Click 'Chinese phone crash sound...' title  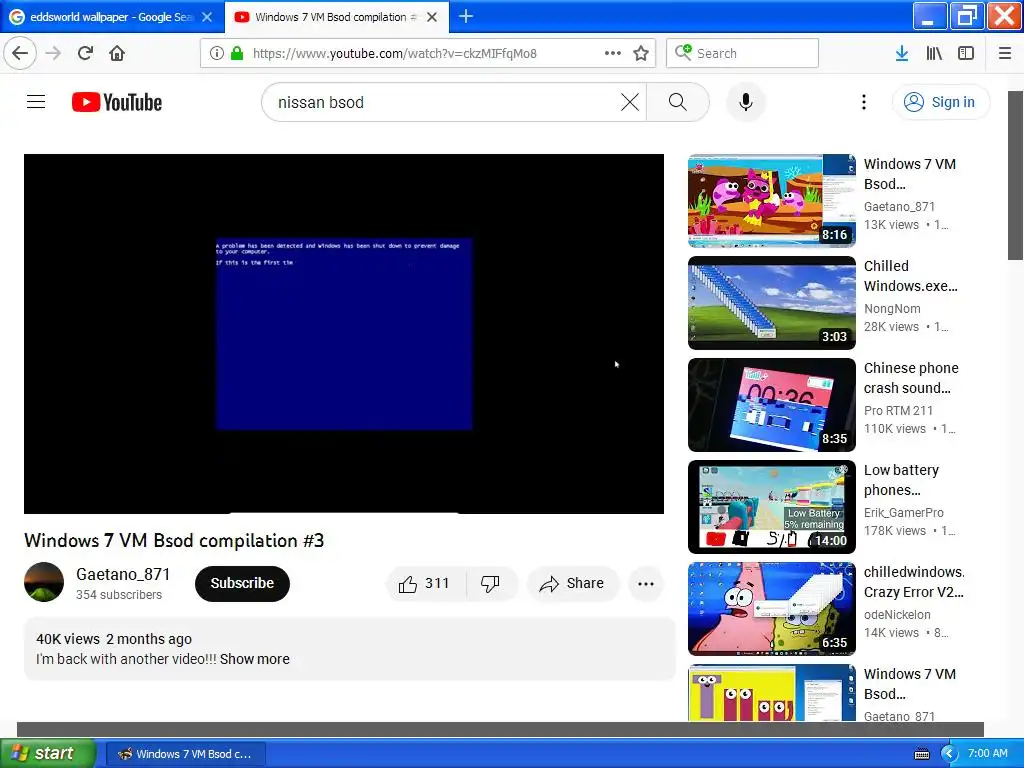(x=911, y=378)
